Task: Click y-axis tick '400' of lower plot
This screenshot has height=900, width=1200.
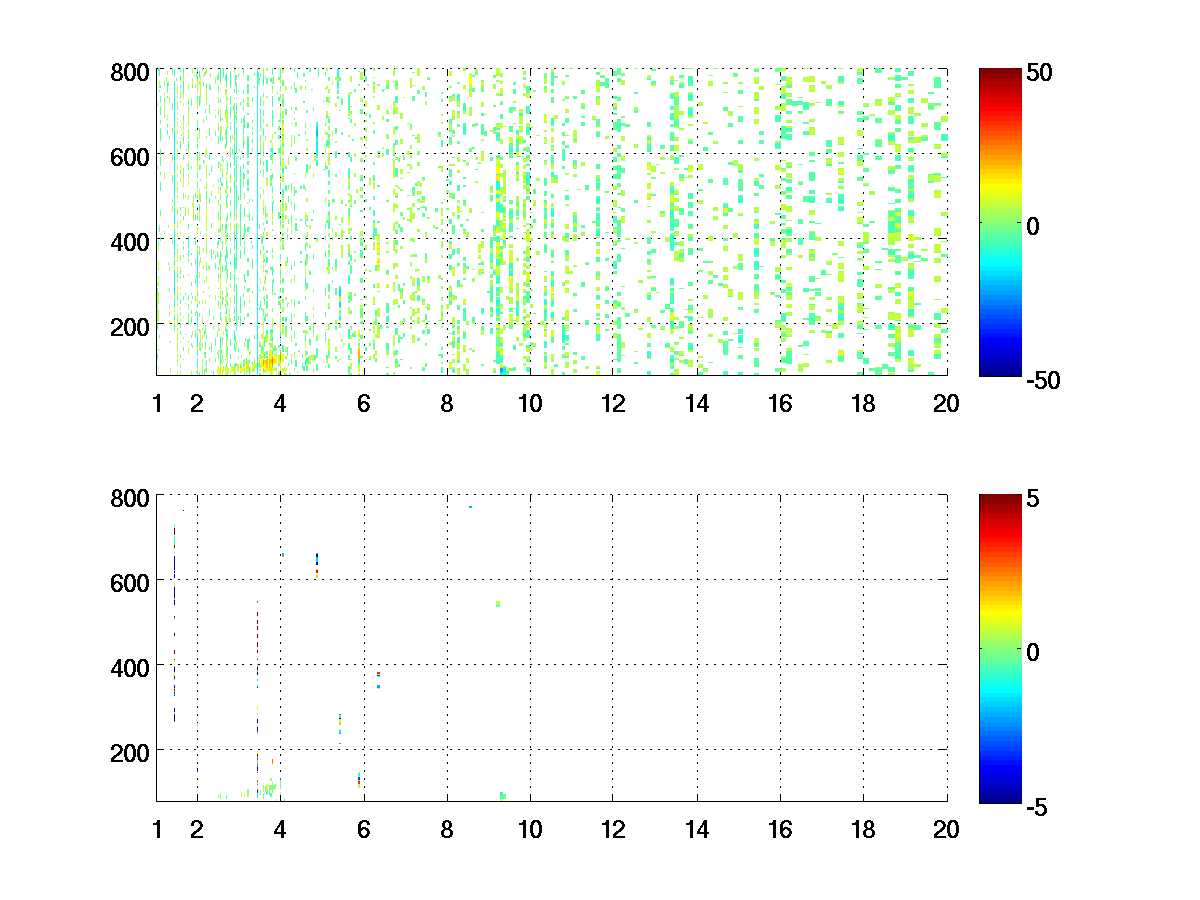Action: 132,666
